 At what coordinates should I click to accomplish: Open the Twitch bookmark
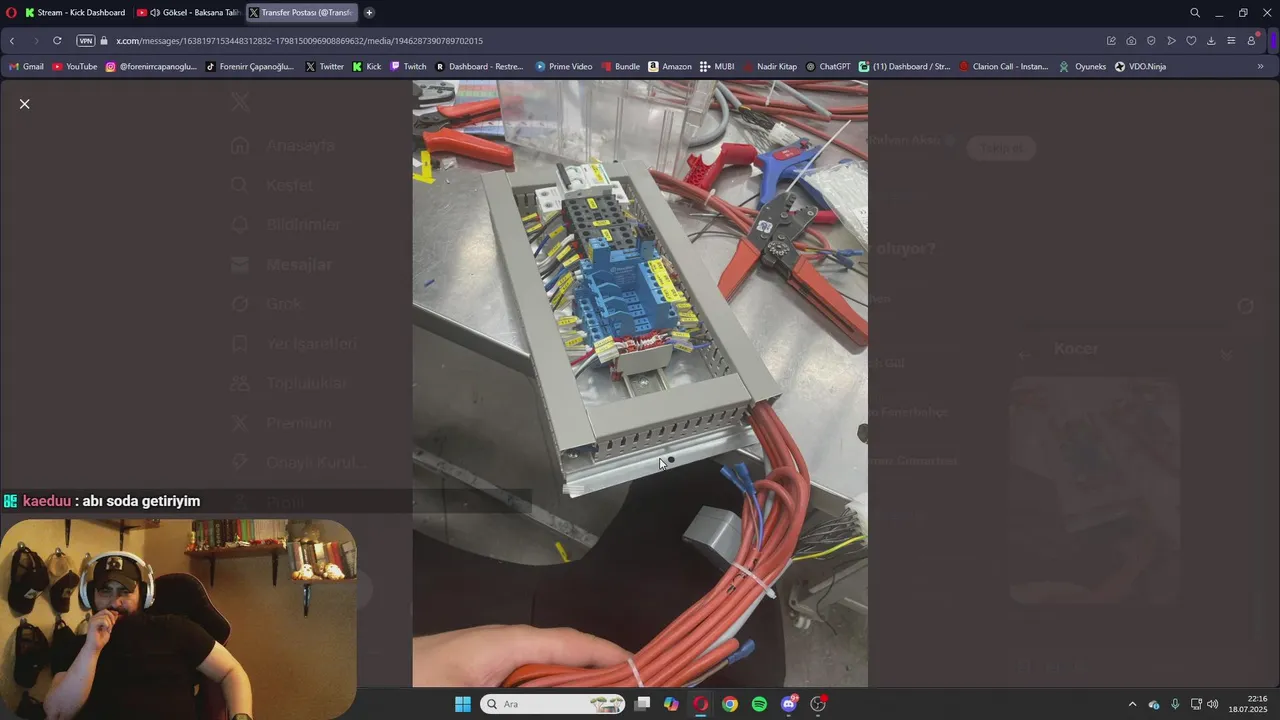408,67
